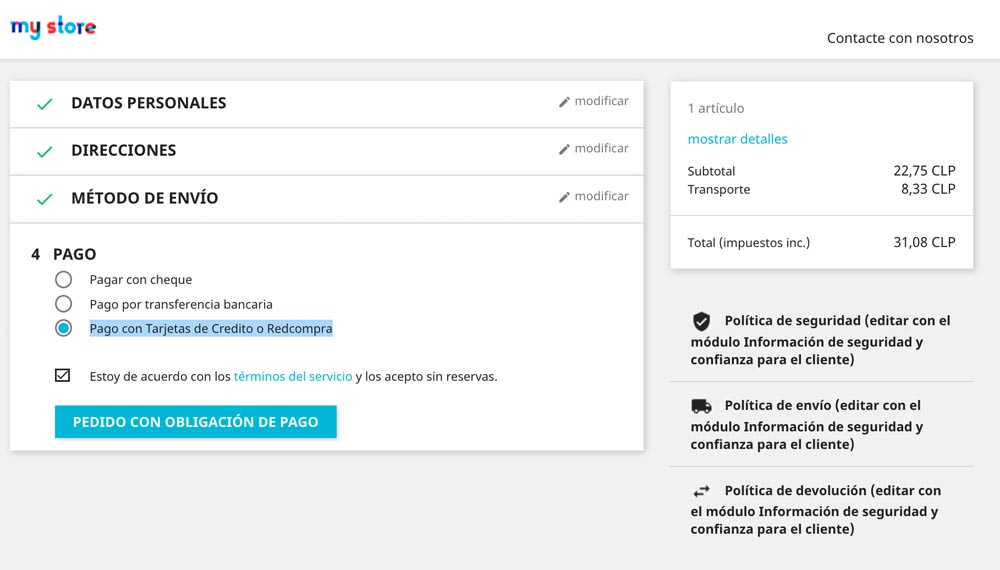
Task: Click the pencil icon beside Direcciones
Action: pyautogui.click(x=564, y=149)
